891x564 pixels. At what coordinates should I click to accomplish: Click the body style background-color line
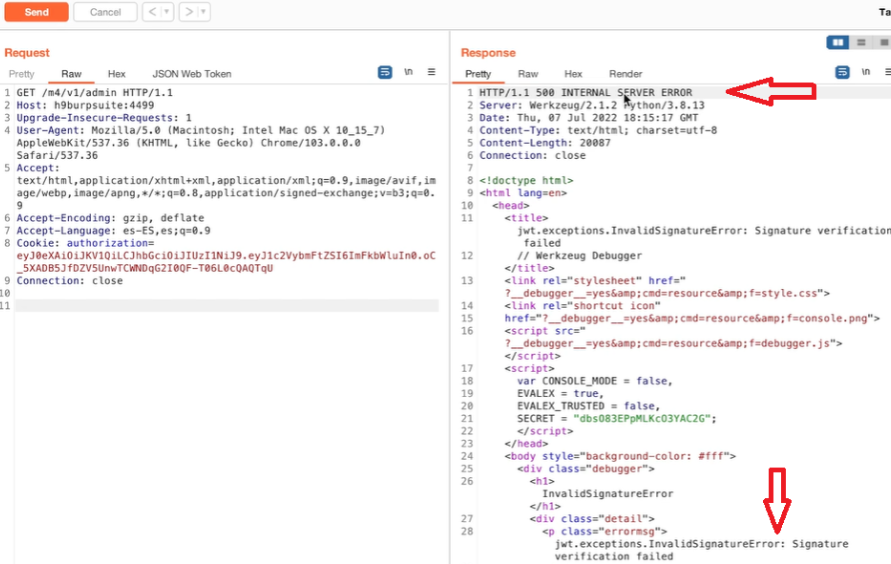(620, 456)
